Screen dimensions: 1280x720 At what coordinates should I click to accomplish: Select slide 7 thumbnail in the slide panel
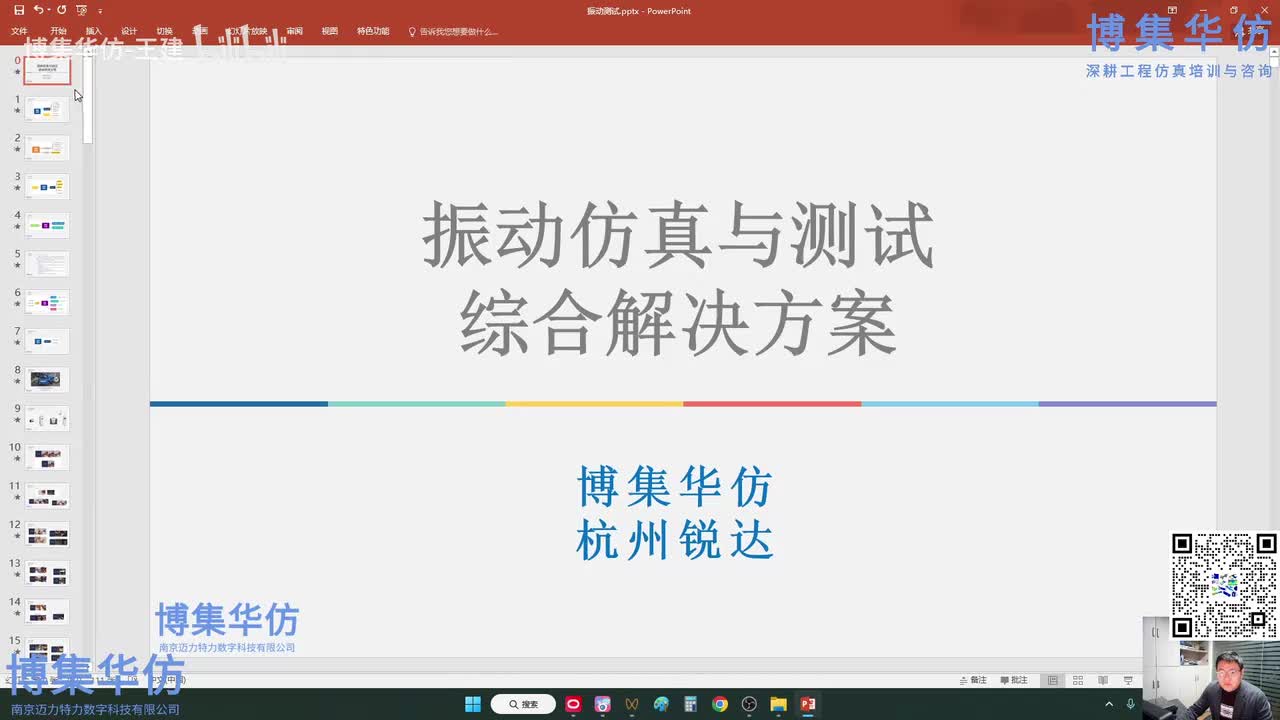(47, 341)
